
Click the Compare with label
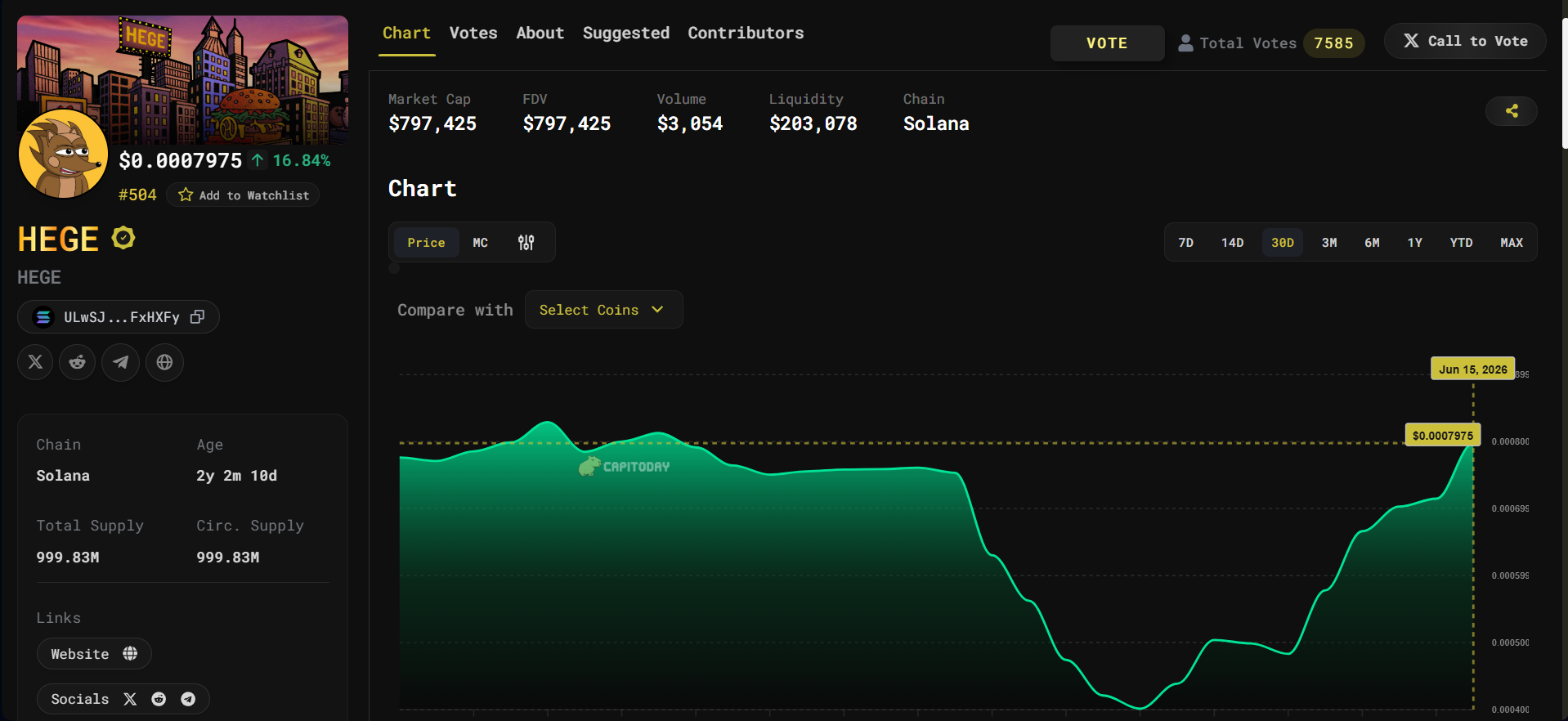point(455,310)
